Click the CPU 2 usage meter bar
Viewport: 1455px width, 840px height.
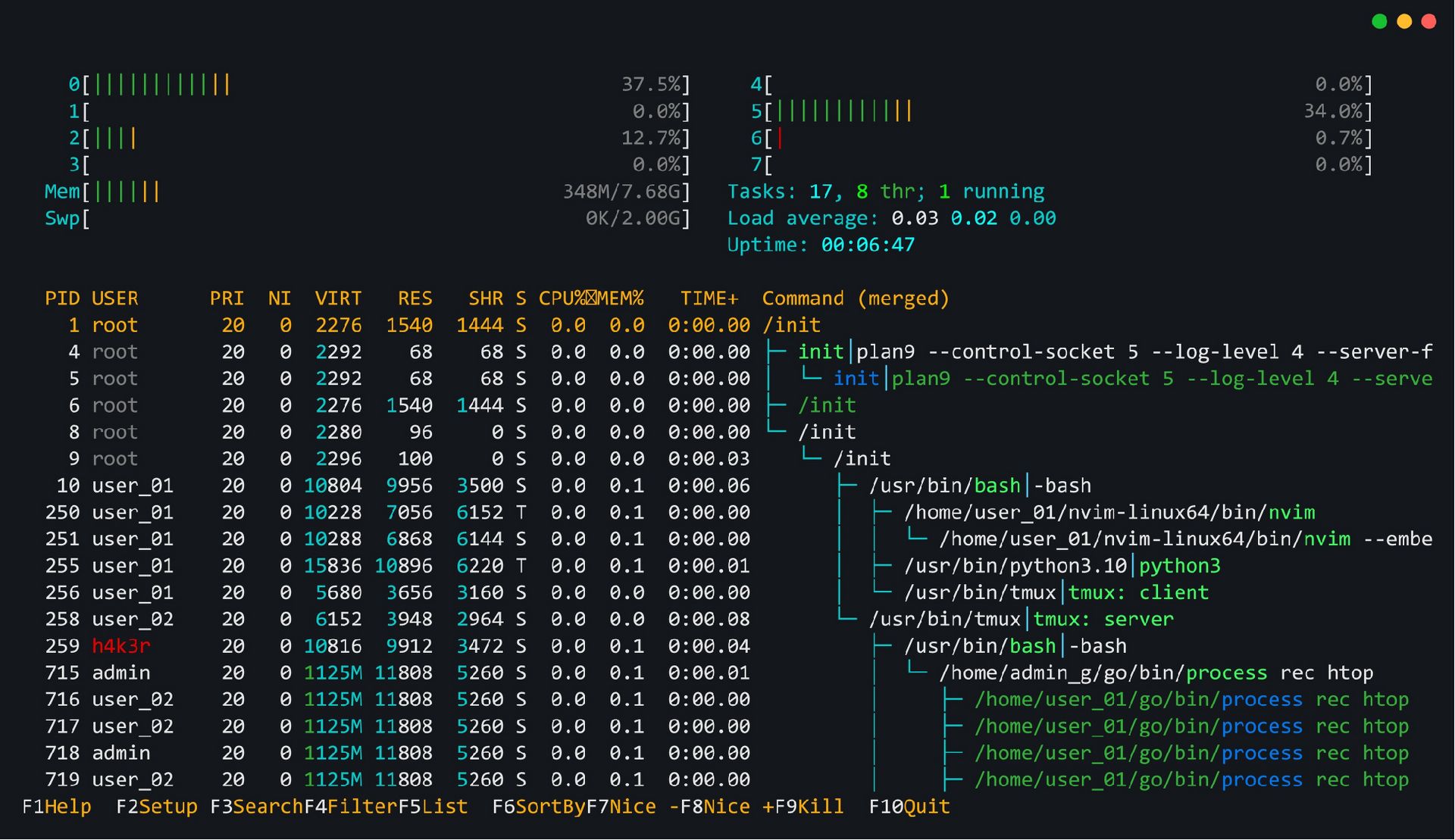(379, 138)
